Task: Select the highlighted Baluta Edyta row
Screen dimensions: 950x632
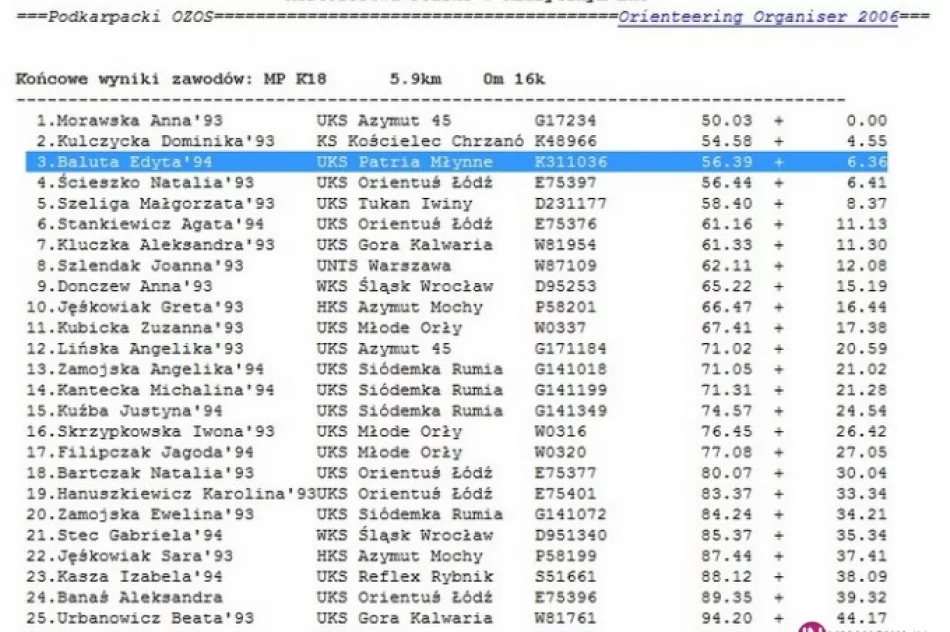Action: (456, 162)
